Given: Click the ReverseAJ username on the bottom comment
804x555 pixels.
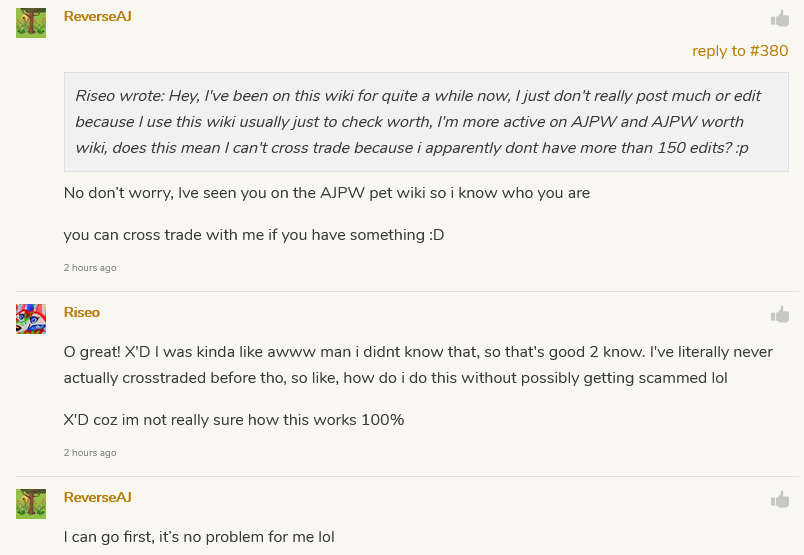Looking at the screenshot, I should [97, 497].
